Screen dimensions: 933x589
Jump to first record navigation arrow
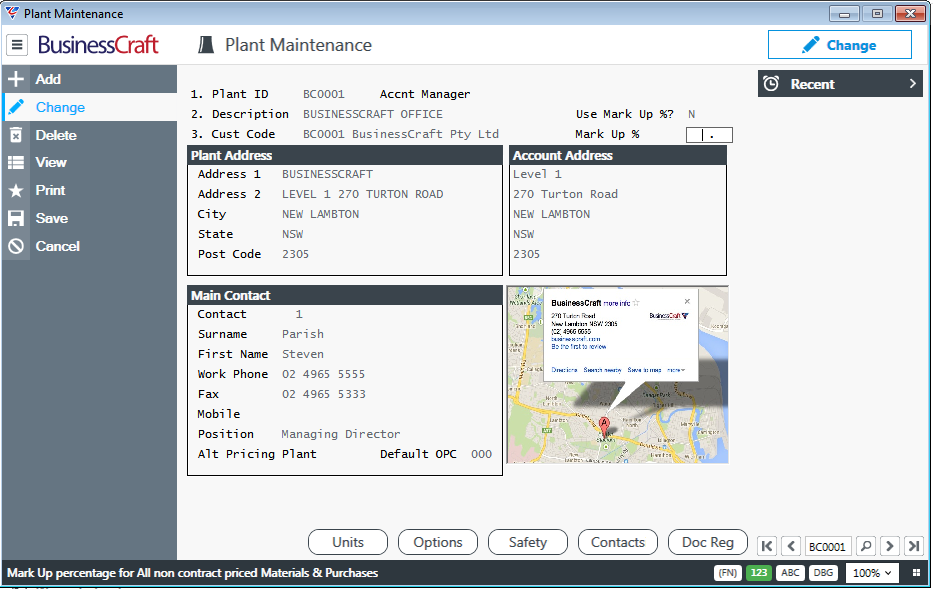click(x=767, y=546)
